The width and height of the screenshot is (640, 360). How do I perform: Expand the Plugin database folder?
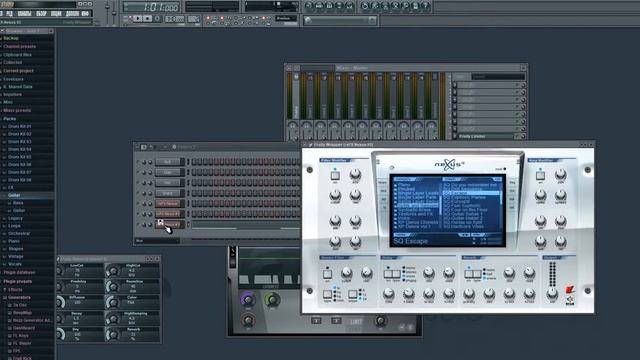pyautogui.click(x=19, y=272)
